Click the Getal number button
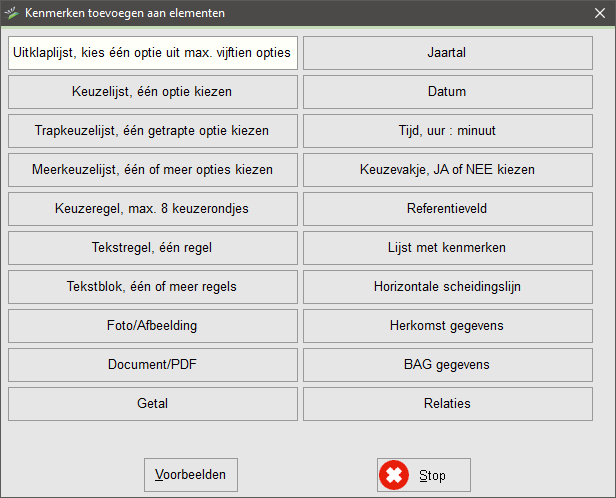The image size is (616, 498). pyautogui.click(x=153, y=404)
